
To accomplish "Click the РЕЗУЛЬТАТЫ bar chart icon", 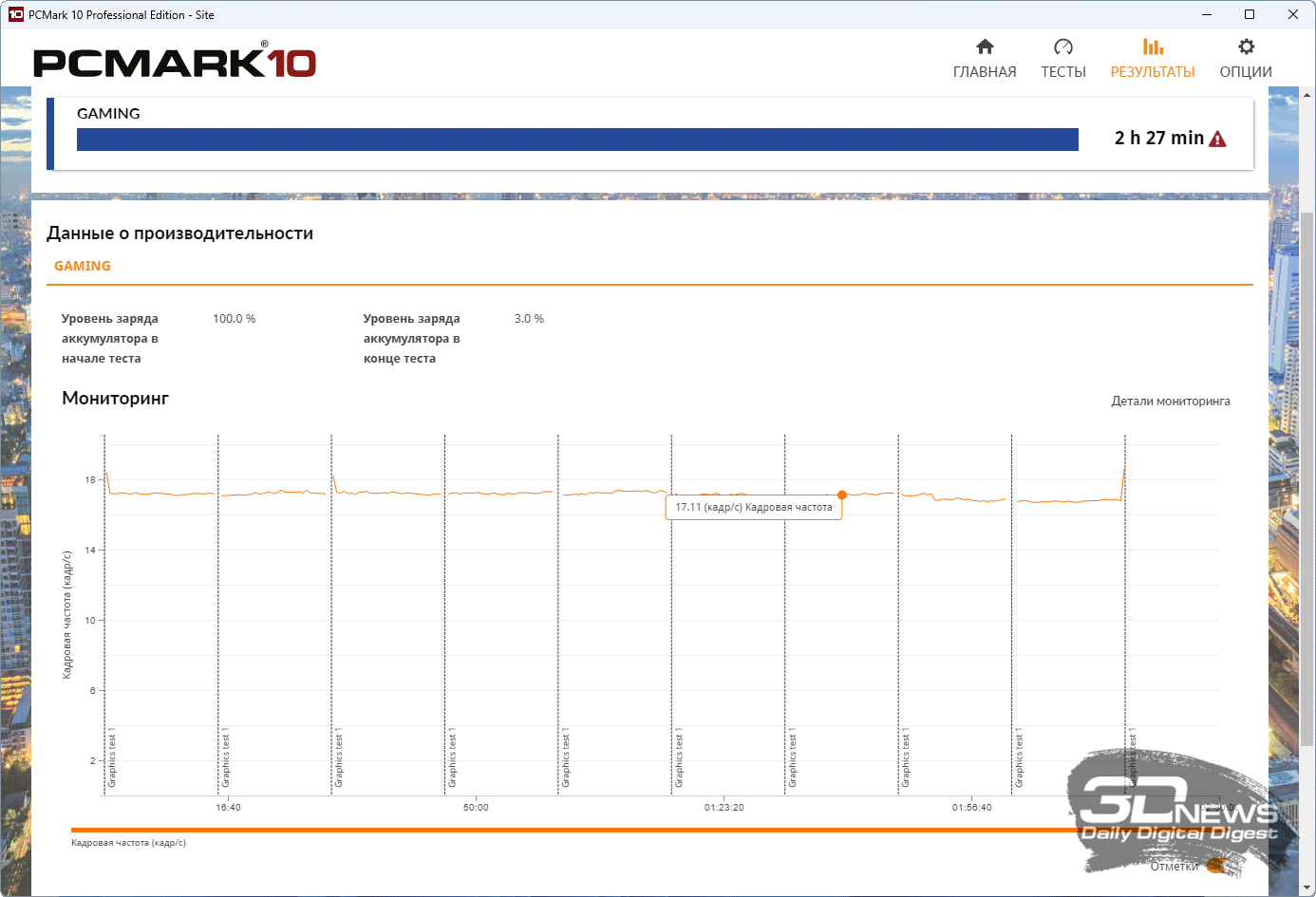I will pos(1153,47).
